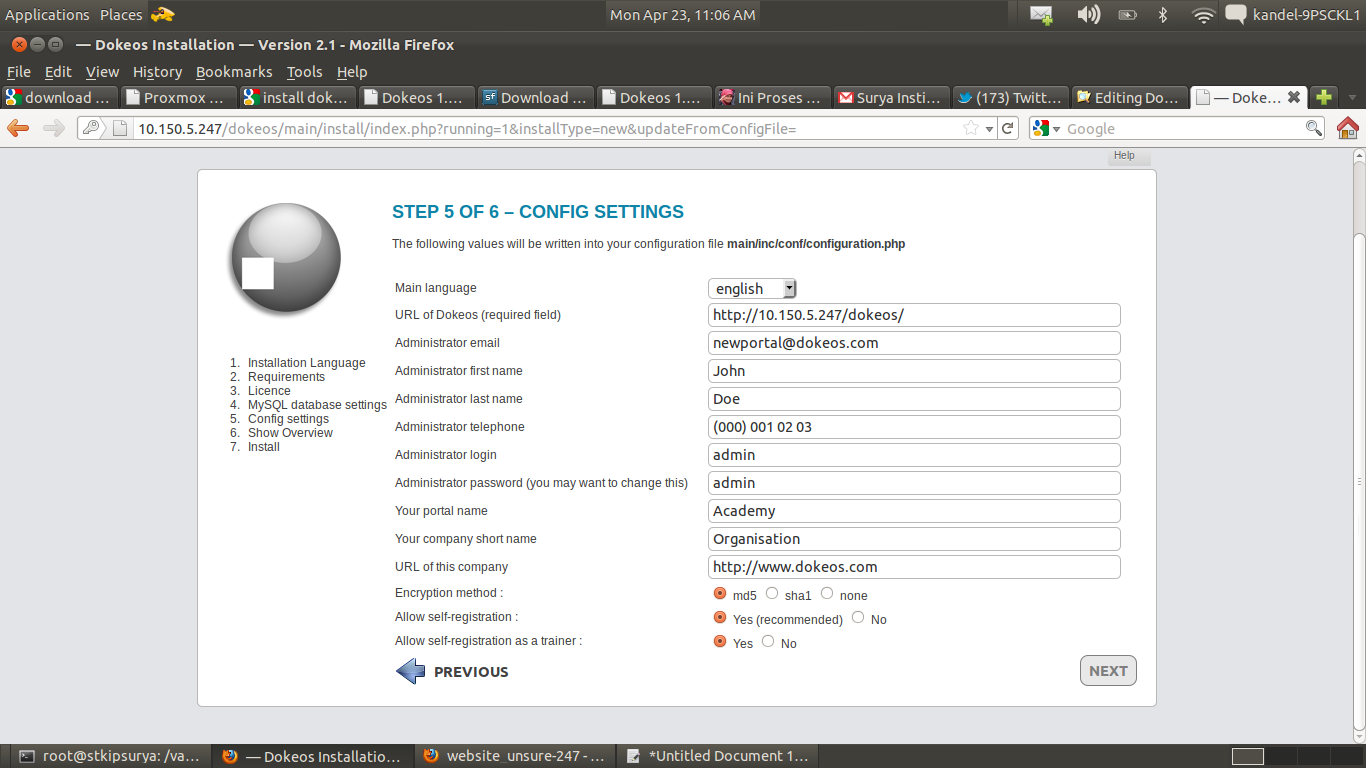Open the address bar history dropdown arrow

coord(989,129)
